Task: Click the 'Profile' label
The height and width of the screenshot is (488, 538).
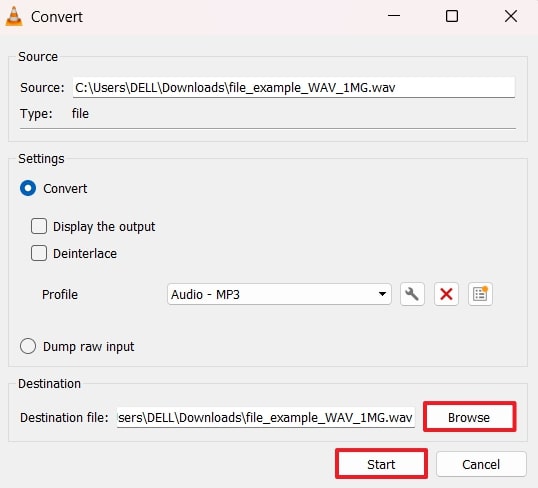Action: click(60, 294)
